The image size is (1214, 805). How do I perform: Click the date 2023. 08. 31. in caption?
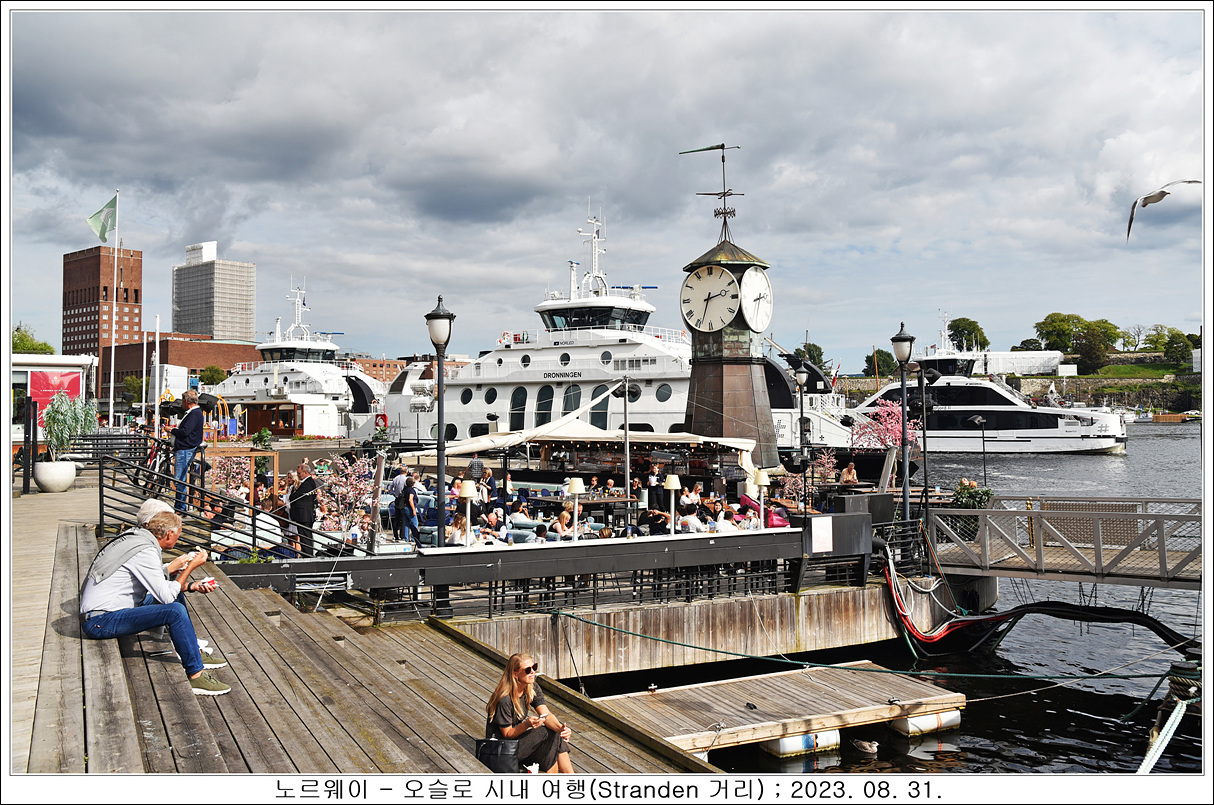(x=866, y=789)
